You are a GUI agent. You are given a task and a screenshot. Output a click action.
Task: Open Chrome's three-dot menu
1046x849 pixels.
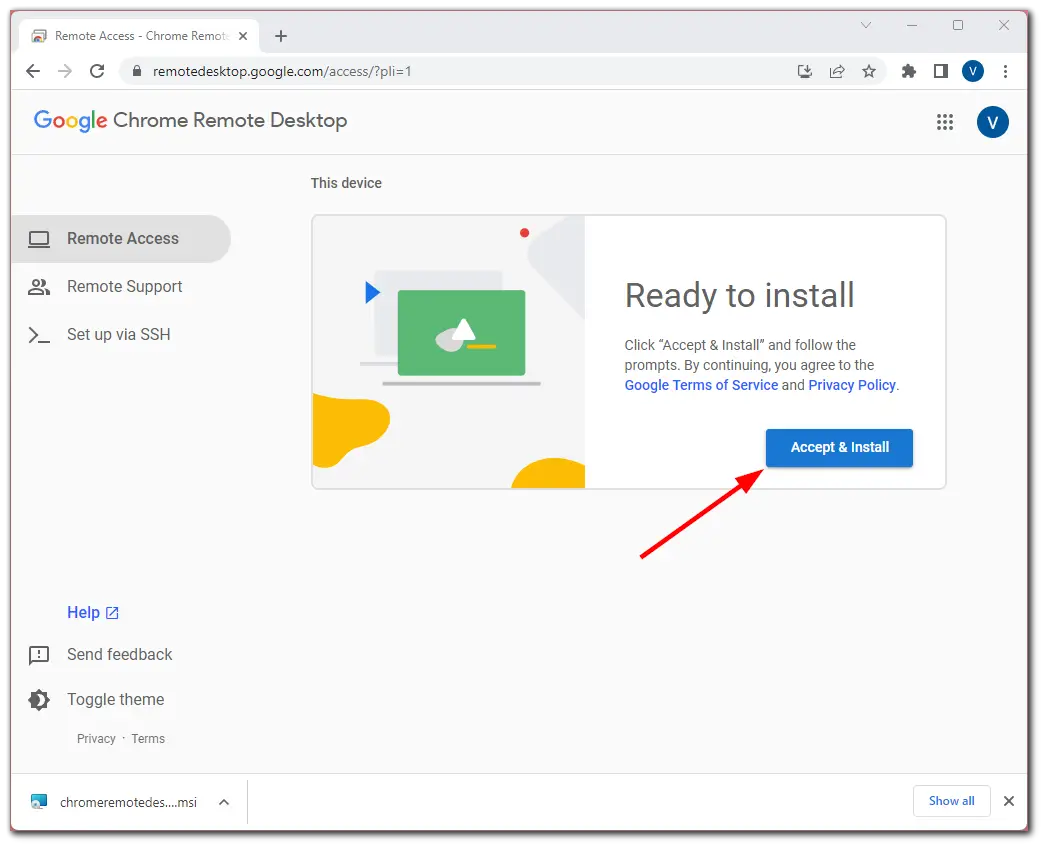click(x=1005, y=71)
